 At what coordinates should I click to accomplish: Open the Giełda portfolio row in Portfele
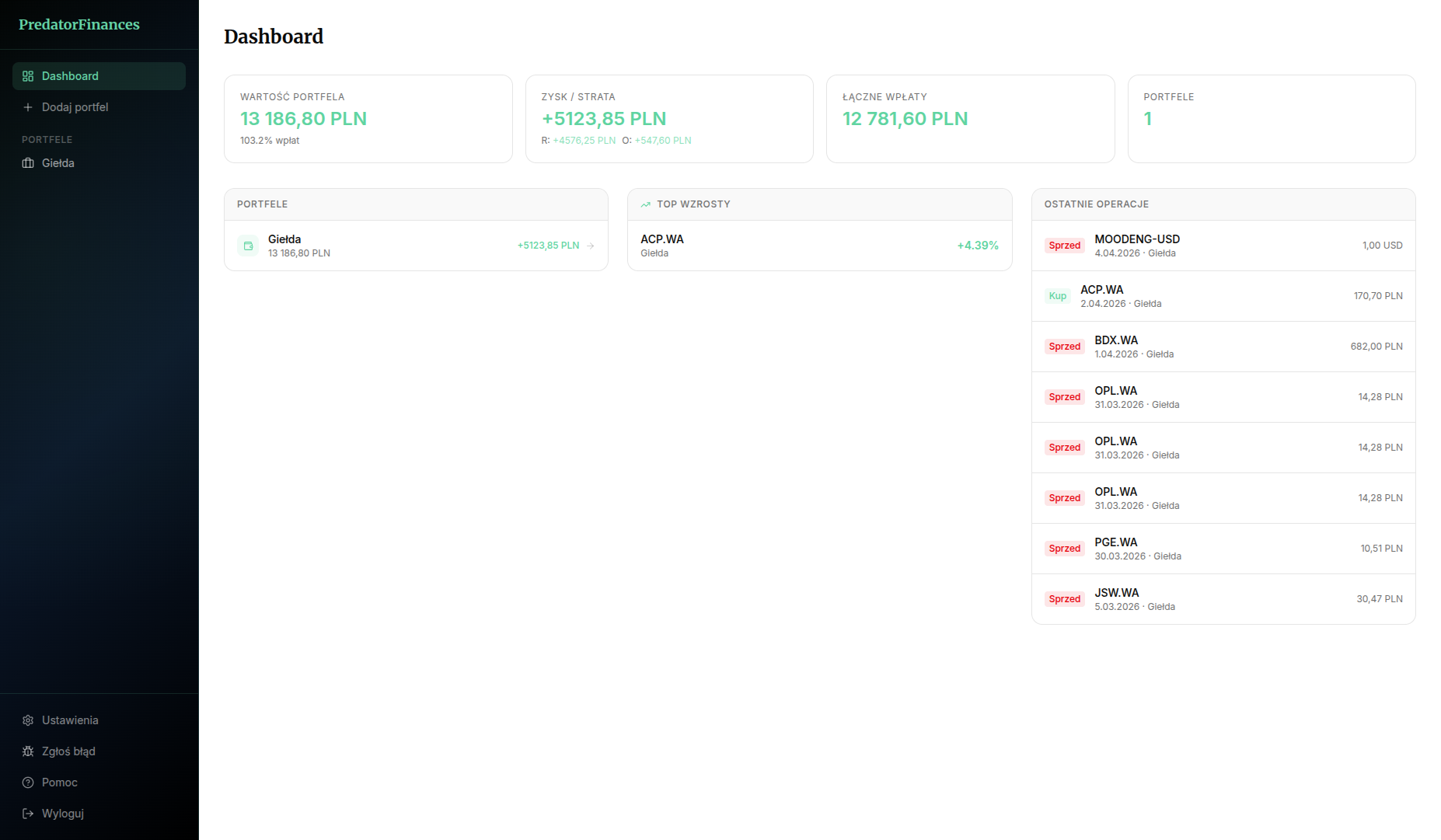[416, 246]
